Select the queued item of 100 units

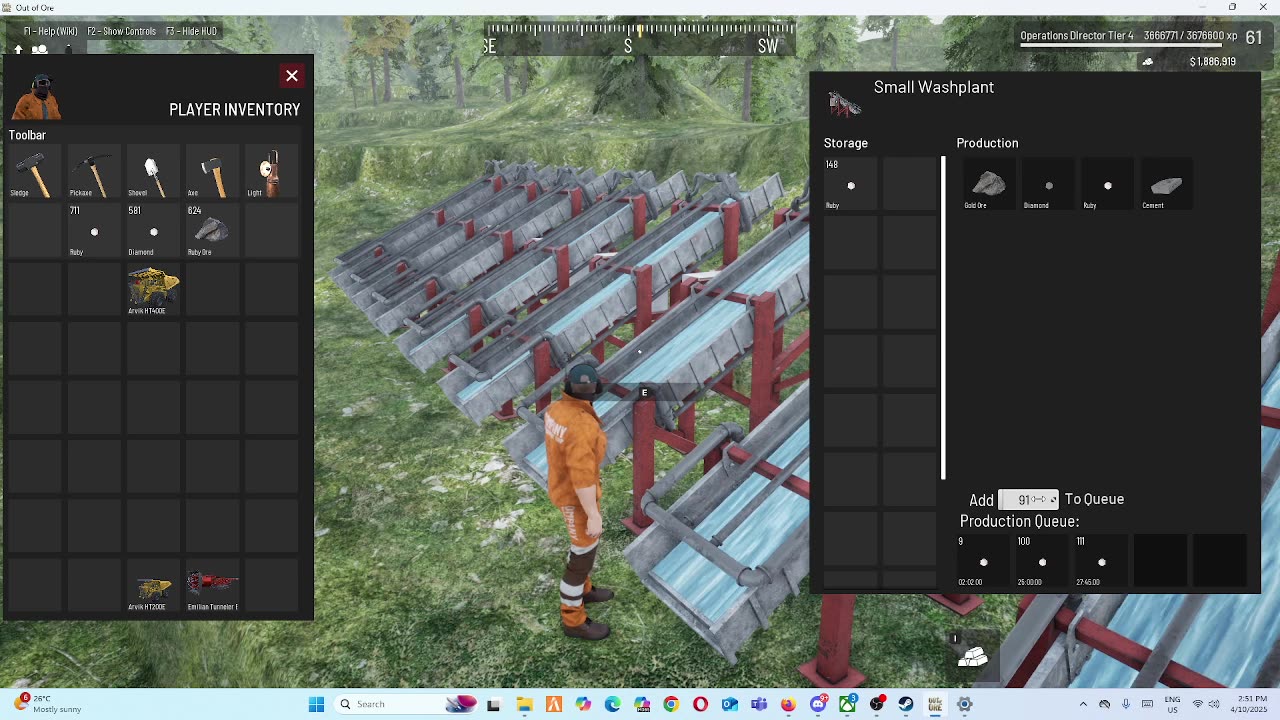coord(1042,561)
